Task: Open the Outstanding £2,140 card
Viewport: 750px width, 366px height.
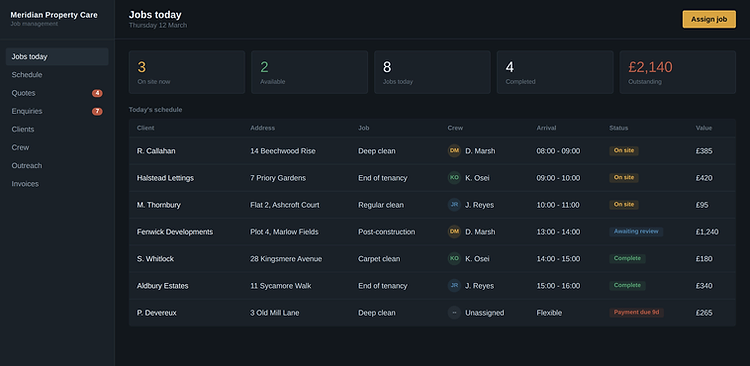Action: click(678, 72)
